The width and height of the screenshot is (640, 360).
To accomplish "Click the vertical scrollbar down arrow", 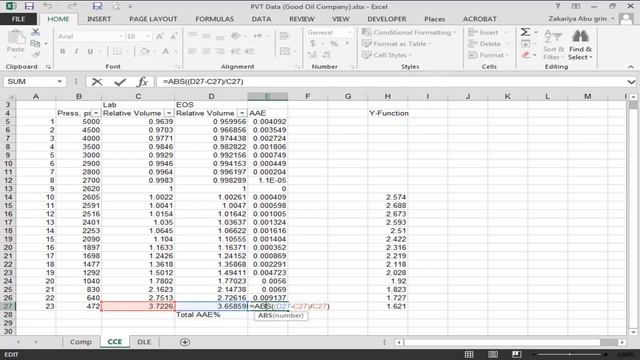I will (x=633, y=331).
